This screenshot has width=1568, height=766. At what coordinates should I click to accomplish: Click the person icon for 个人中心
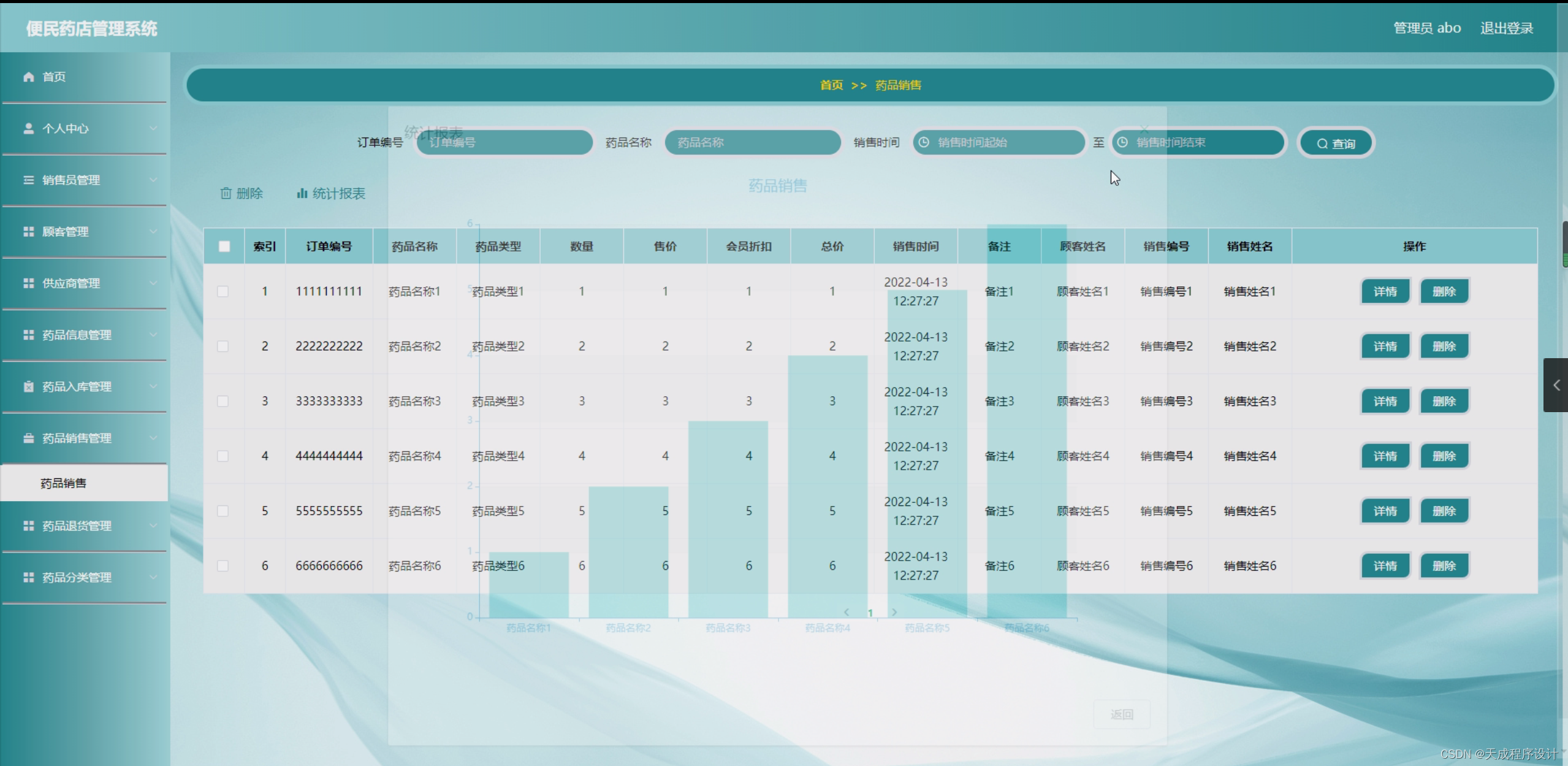28,128
